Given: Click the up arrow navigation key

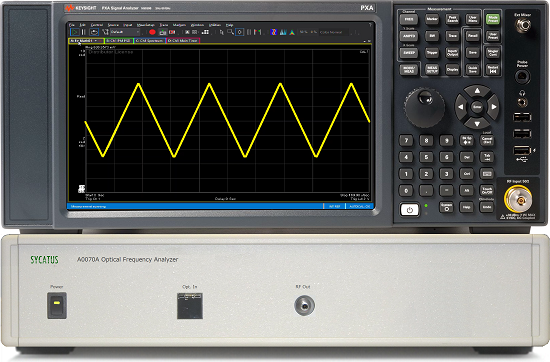Looking at the screenshot, I should pos(477,91).
